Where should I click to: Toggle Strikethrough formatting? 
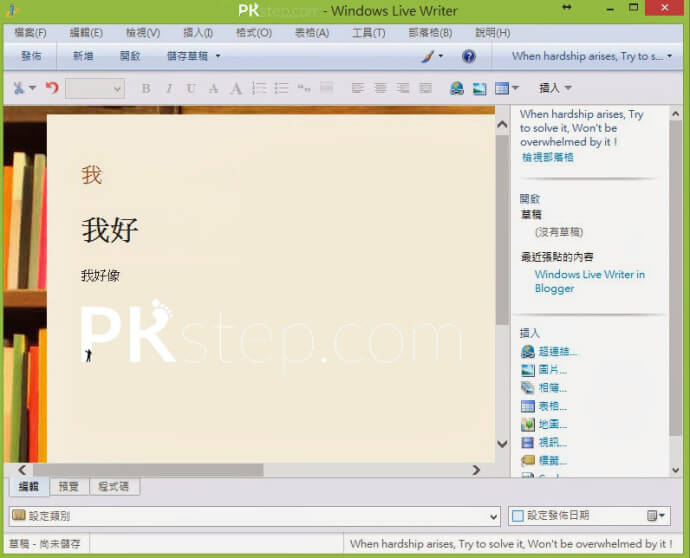click(x=213, y=88)
